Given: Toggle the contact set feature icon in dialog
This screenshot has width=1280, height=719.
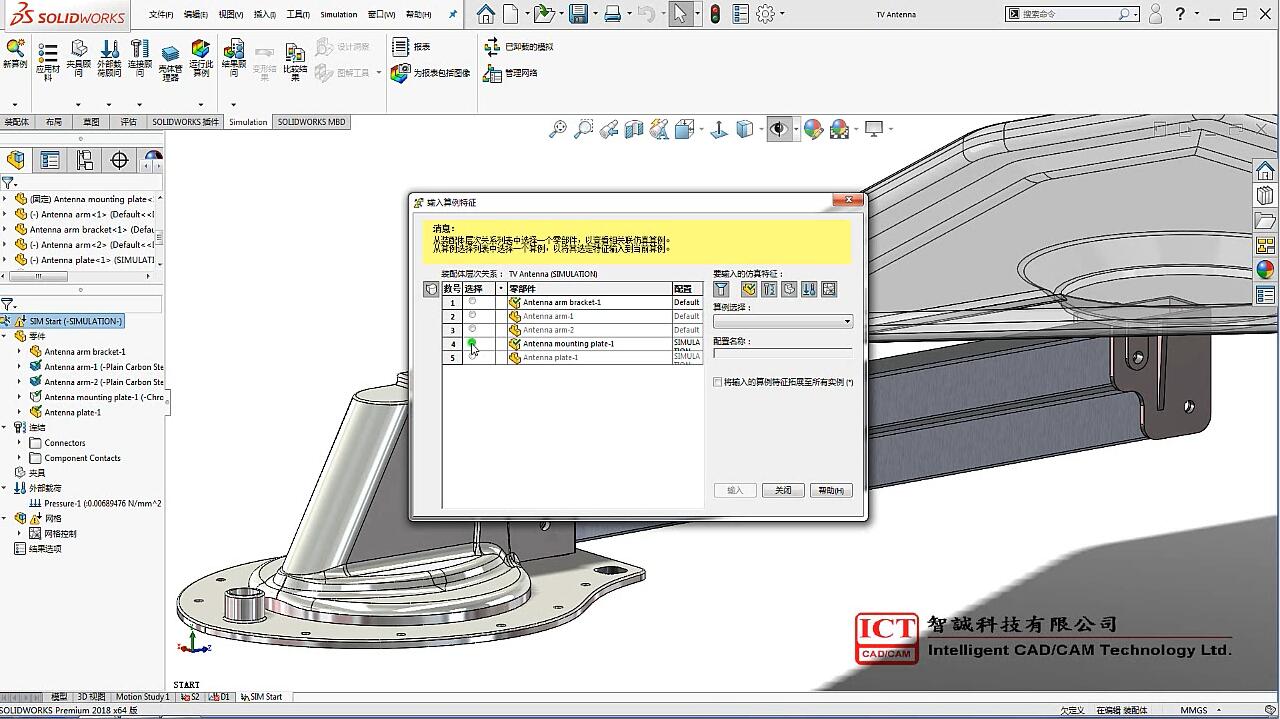Looking at the screenshot, I should (x=789, y=289).
